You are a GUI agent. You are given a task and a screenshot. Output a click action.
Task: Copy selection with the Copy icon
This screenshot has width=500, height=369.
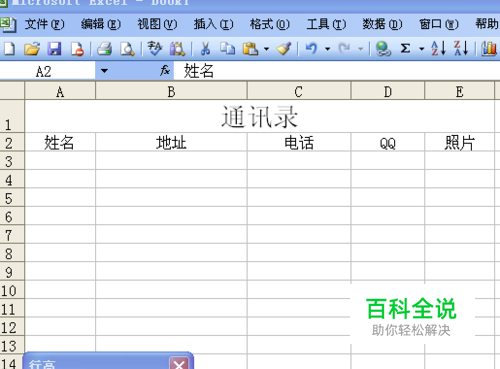point(228,49)
